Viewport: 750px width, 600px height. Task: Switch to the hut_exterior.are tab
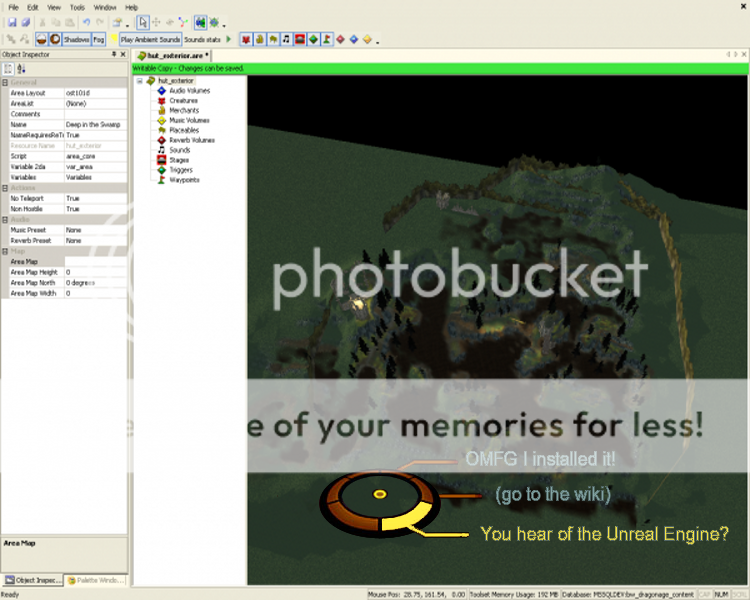(x=173, y=56)
